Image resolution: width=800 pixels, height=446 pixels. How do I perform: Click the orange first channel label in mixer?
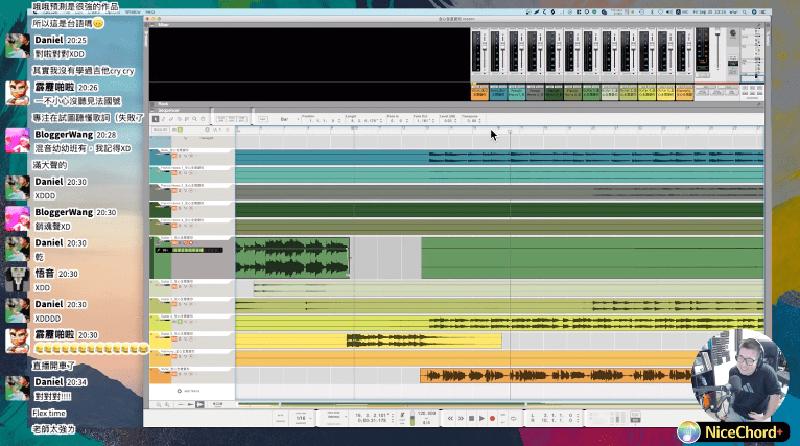click(479, 93)
